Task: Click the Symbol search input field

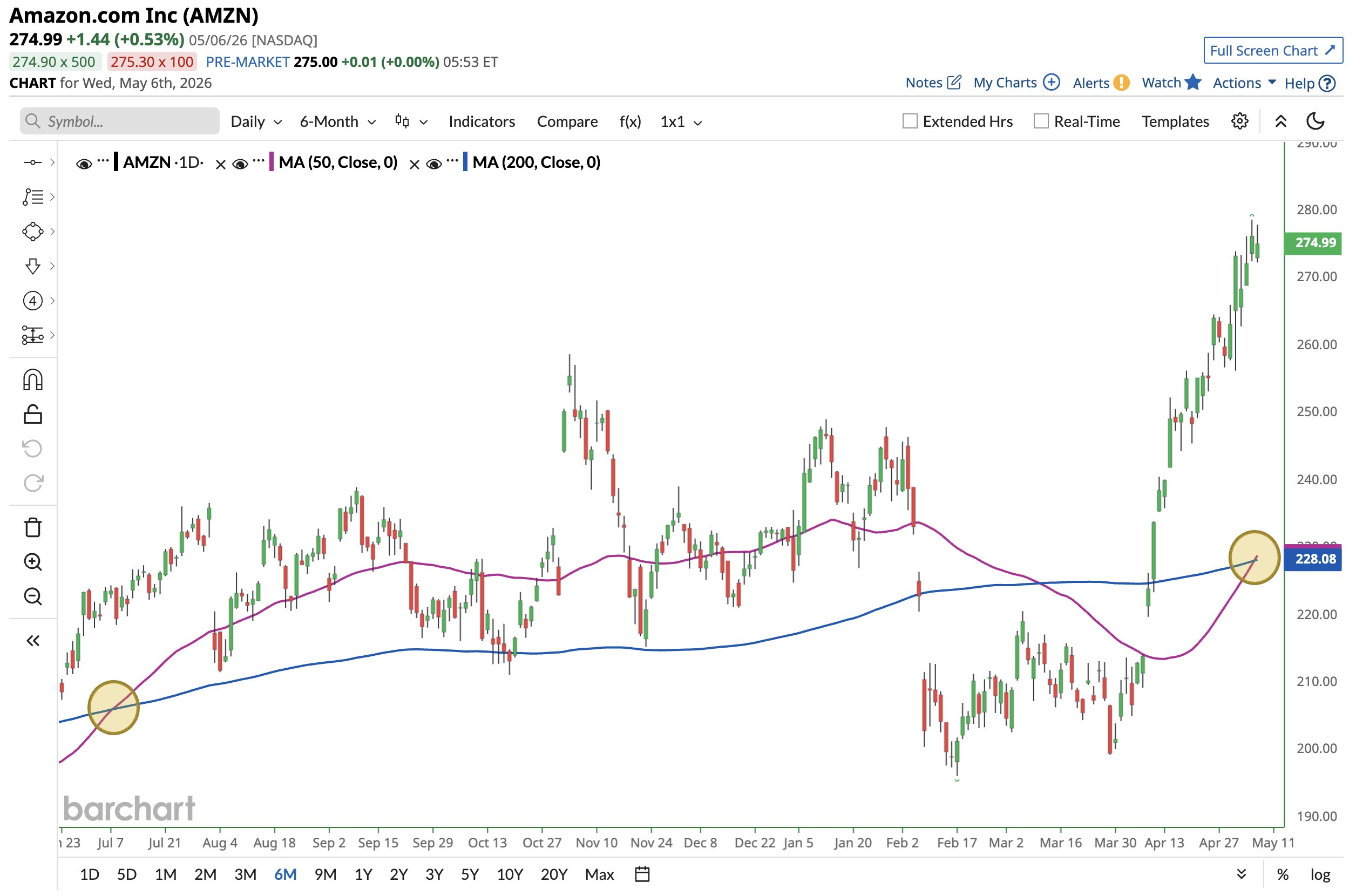Action: click(119, 121)
